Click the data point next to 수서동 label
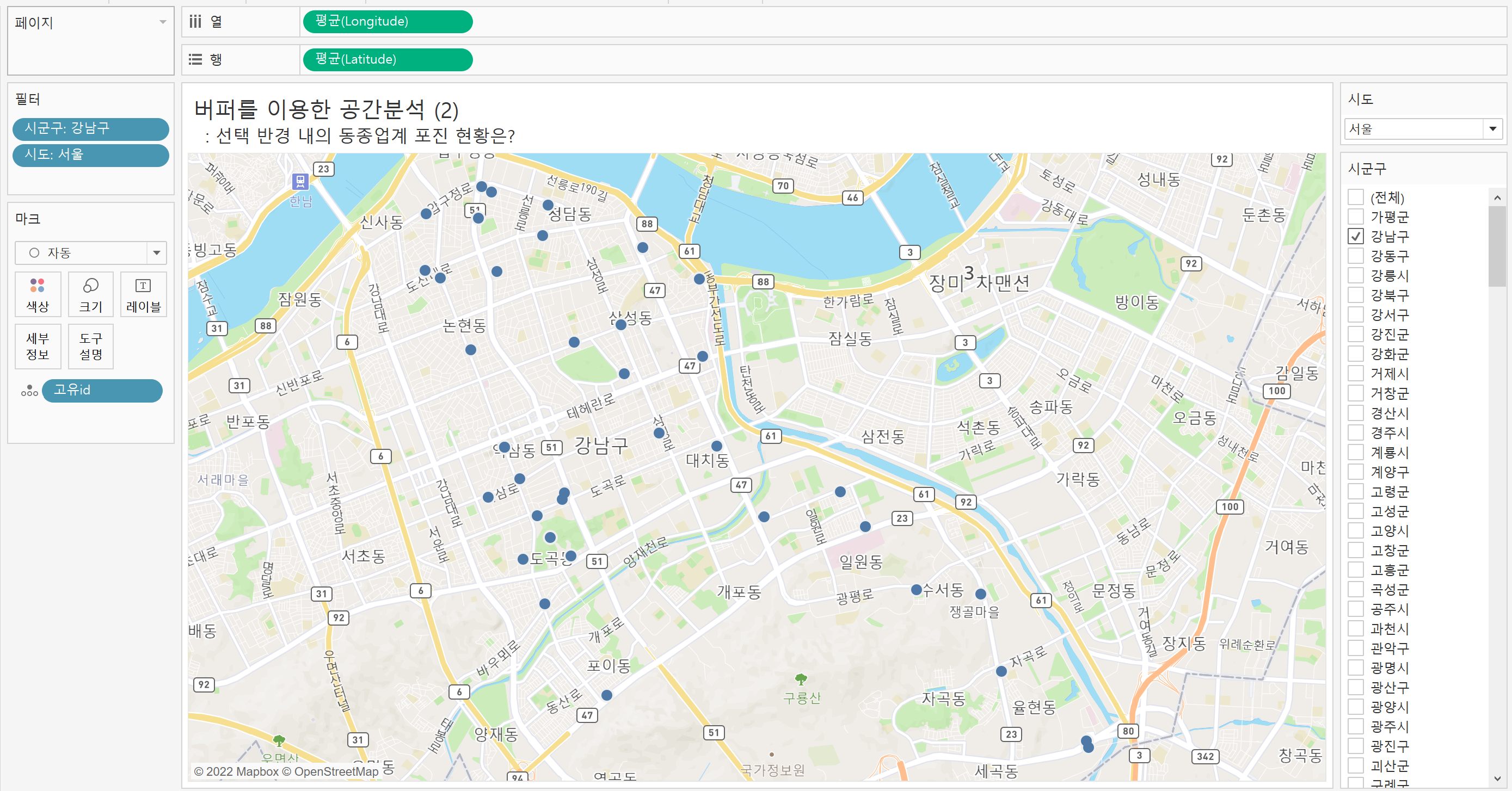 coord(916,589)
